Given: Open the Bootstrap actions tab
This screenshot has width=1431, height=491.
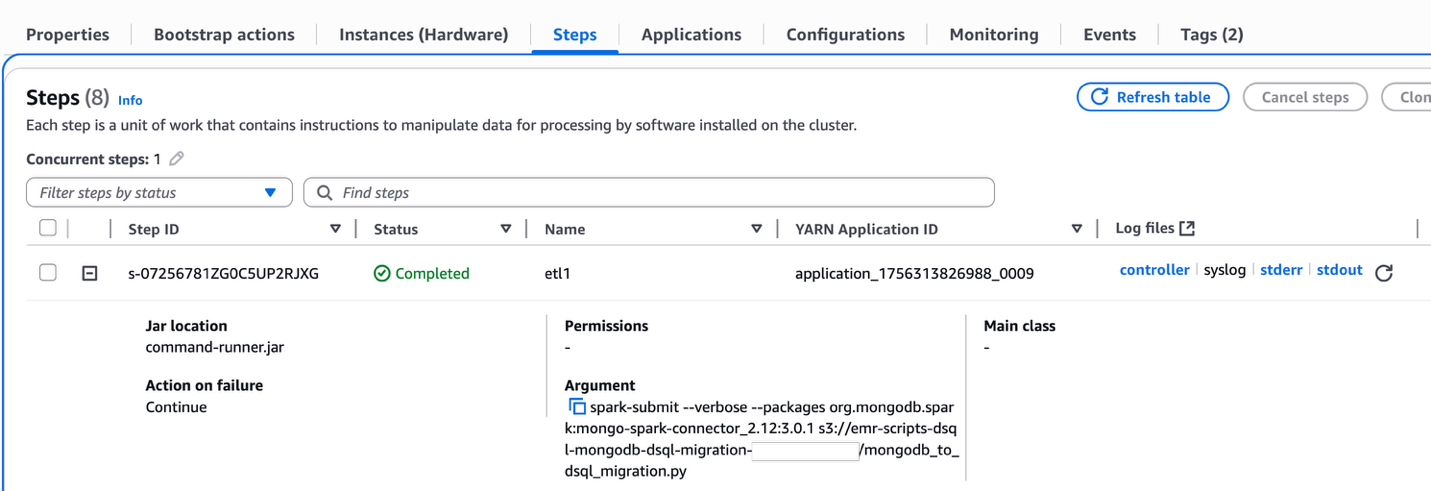Looking at the screenshot, I should [224, 34].
